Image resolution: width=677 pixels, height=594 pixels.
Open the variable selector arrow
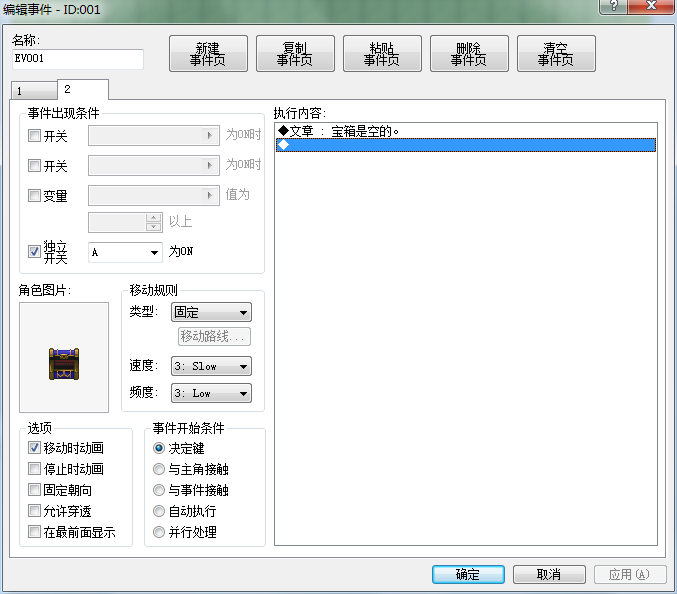(210, 196)
